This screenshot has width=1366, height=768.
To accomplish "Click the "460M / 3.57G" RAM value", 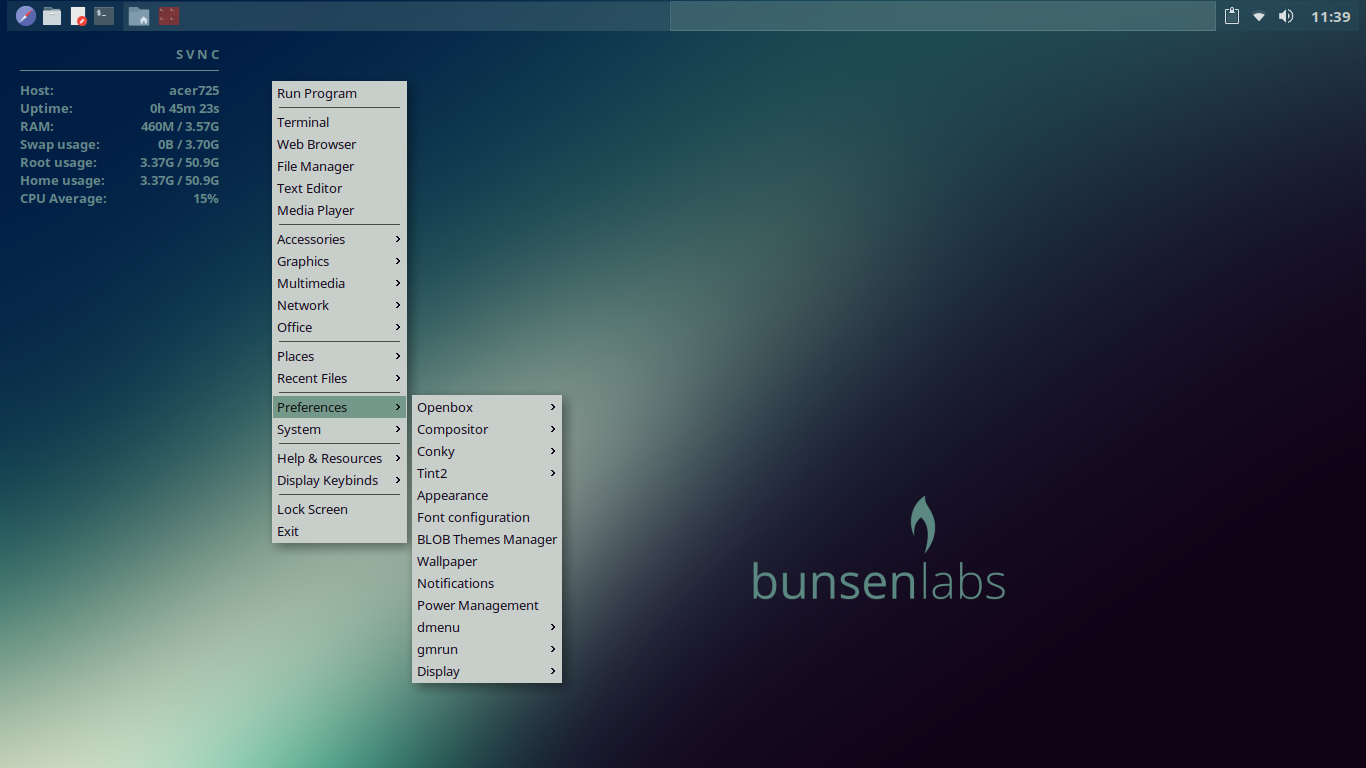I will click(180, 127).
